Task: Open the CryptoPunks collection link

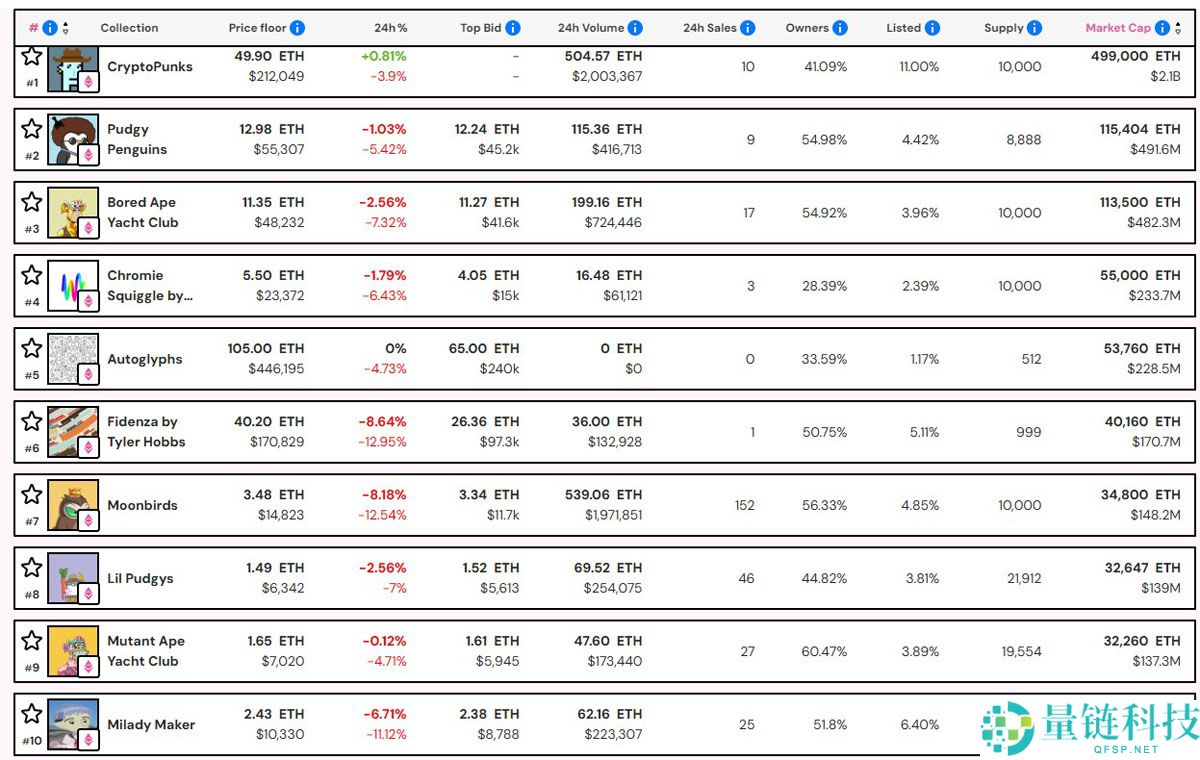Action: pyautogui.click(x=150, y=67)
